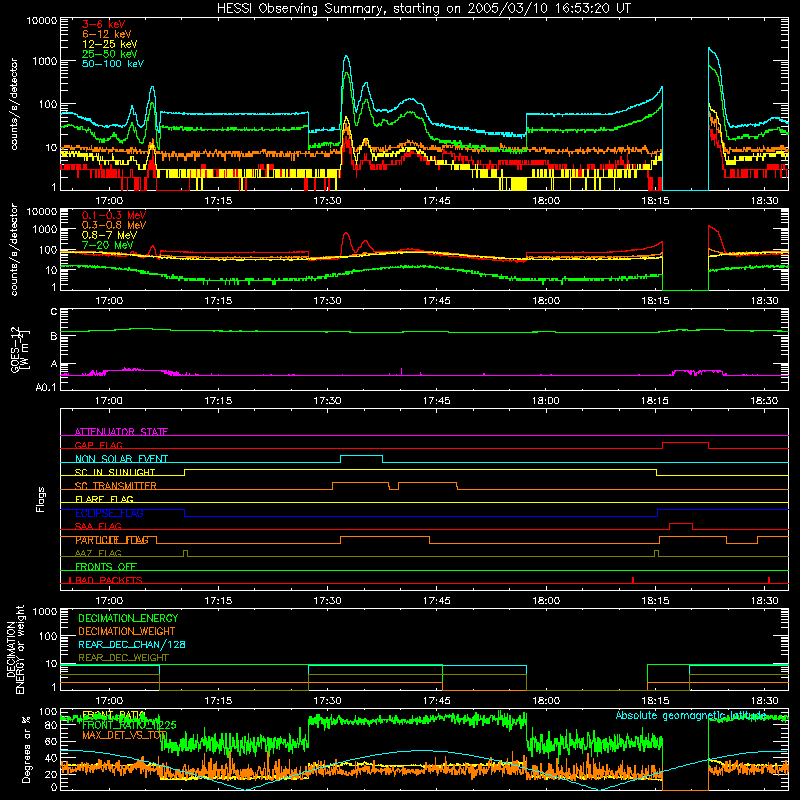This screenshot has height=800, width=800.
Task: Click the REAR_DEC_CHAN/128 legend label
Action: 132,644
